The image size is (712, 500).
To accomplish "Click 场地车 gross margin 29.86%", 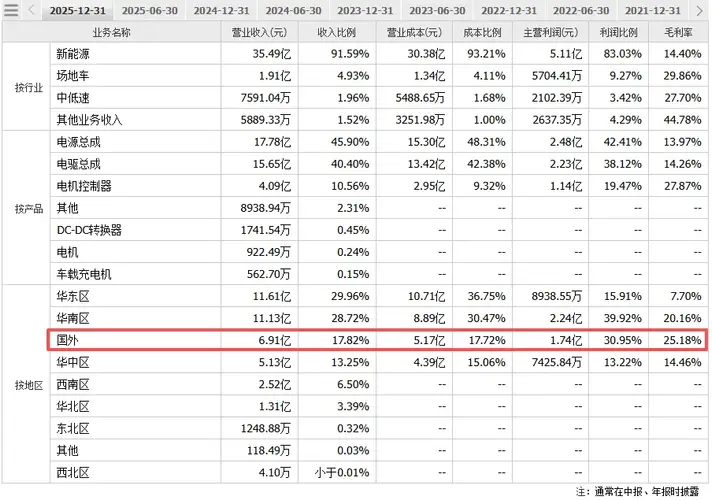I will 682,75.
